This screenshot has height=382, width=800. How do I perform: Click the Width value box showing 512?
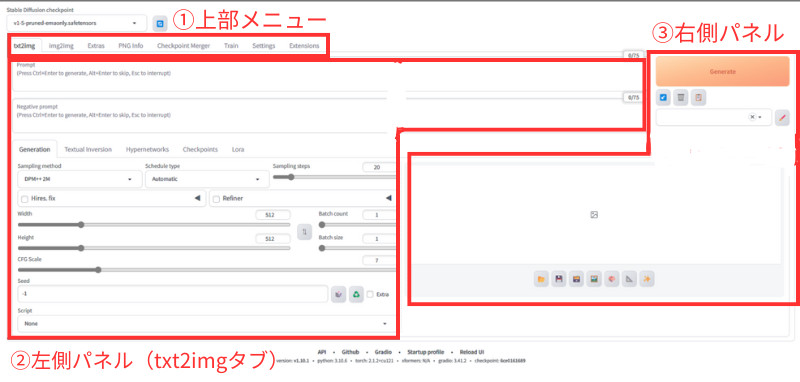pyautogui.click(x=273, y=215)
